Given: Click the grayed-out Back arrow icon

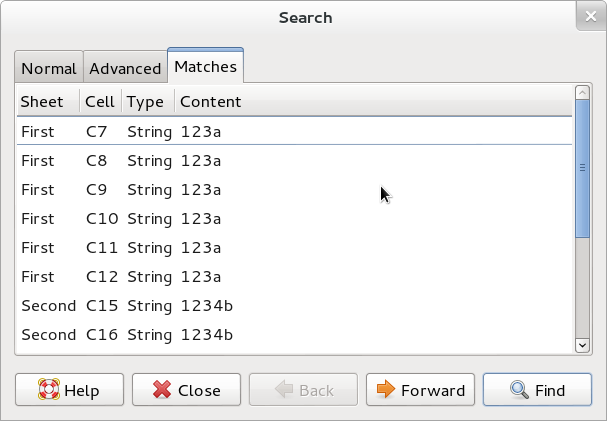Looking at the screenshot, I should click(x=284, y=389).
